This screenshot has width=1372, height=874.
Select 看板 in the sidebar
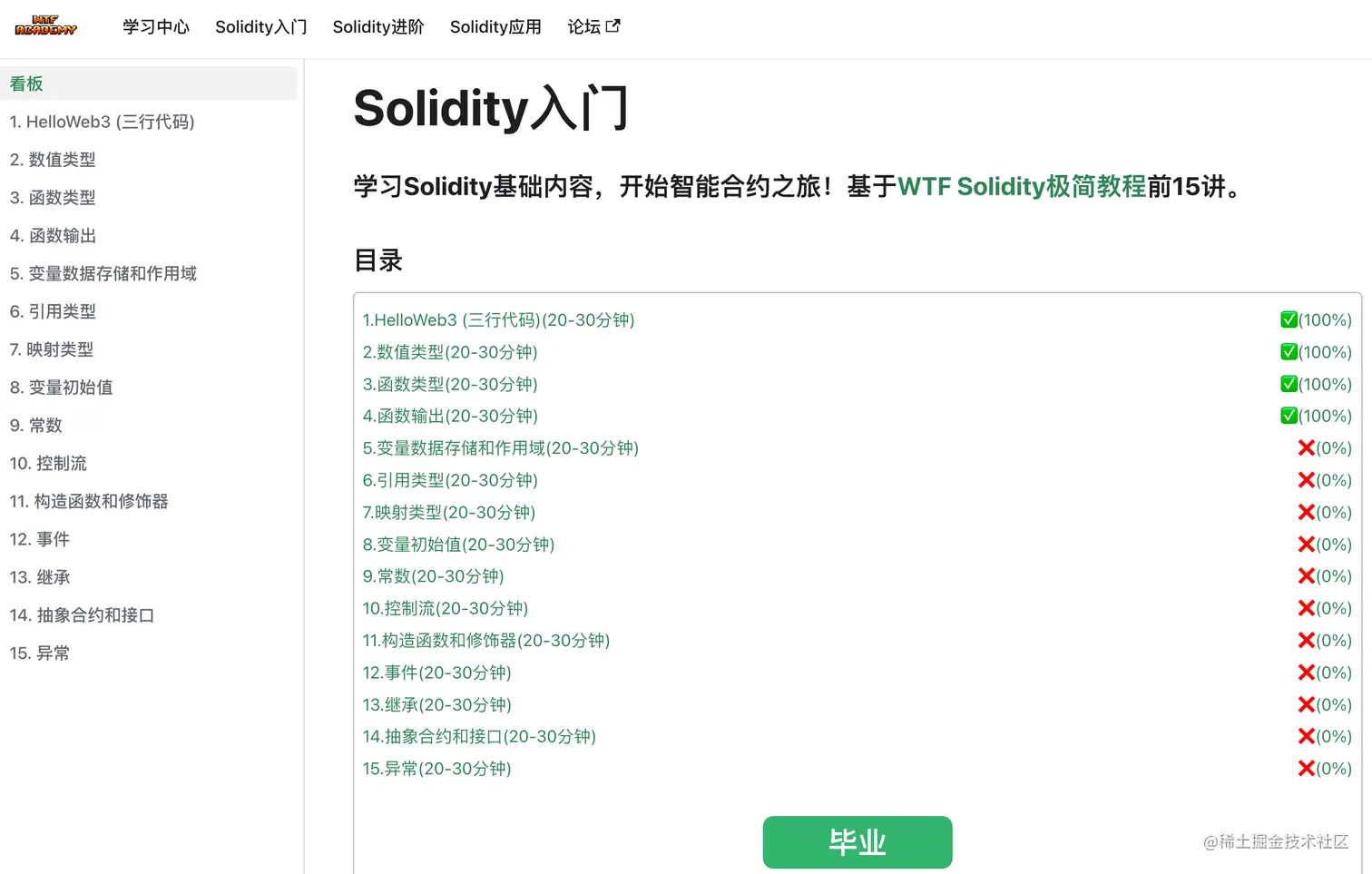pos(26,83)
